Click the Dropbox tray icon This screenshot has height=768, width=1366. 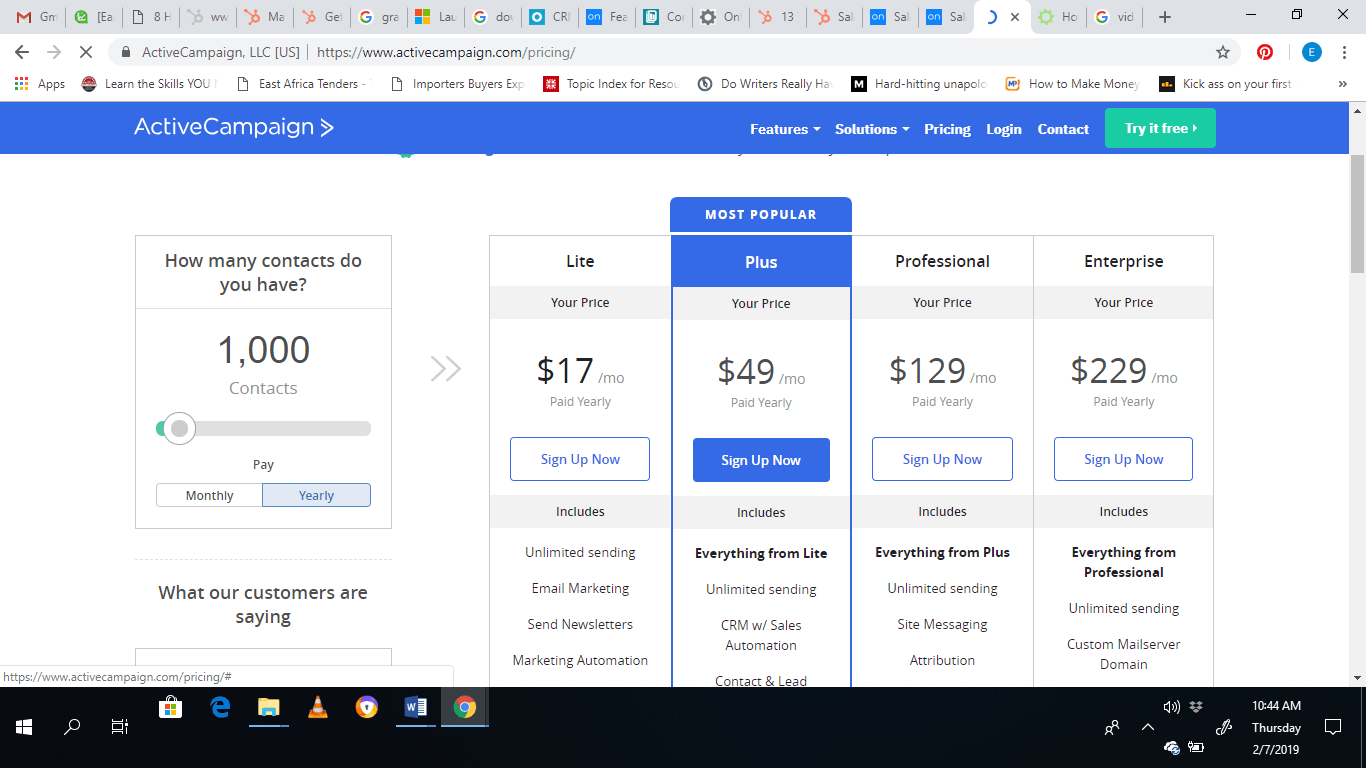(1196, 707)
